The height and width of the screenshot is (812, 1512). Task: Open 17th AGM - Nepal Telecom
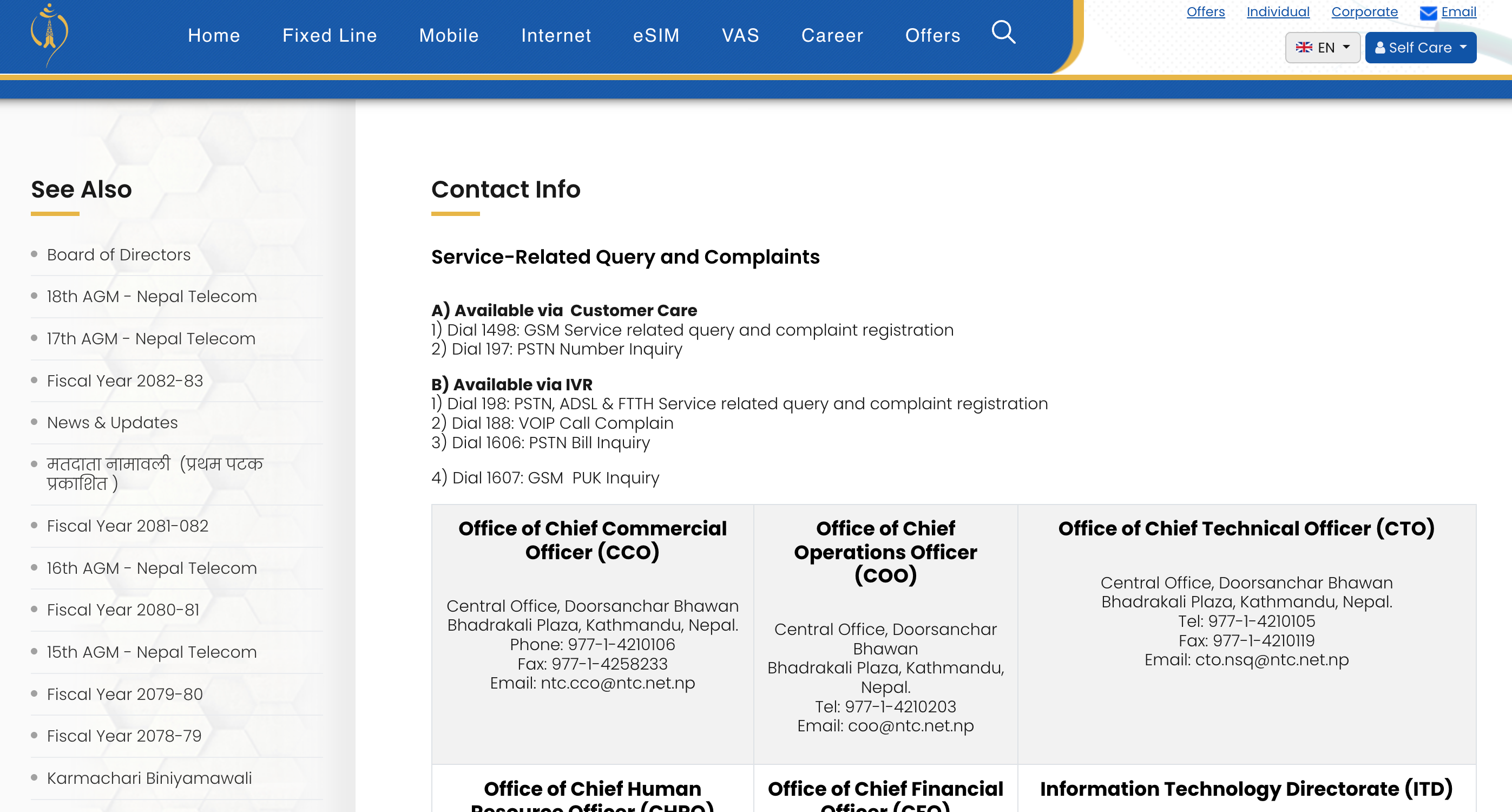coord(151,339)
